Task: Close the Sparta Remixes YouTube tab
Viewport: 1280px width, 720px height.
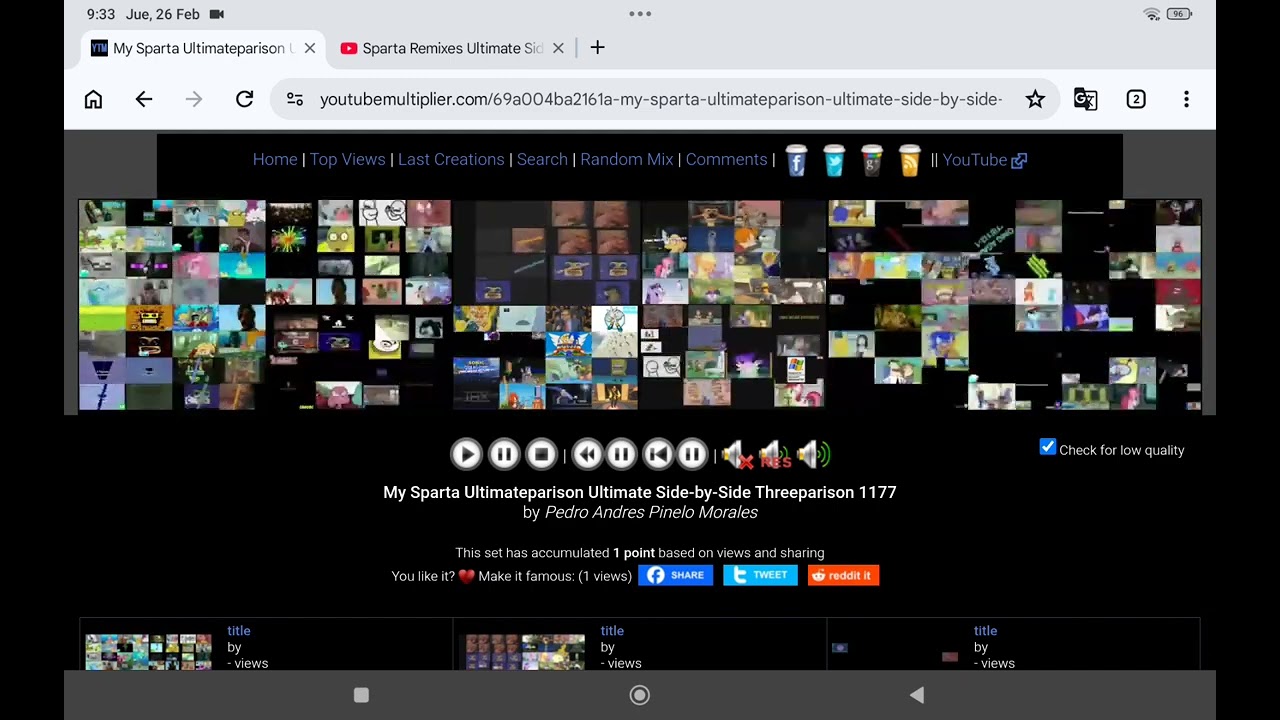Action: tap(558, 48)
